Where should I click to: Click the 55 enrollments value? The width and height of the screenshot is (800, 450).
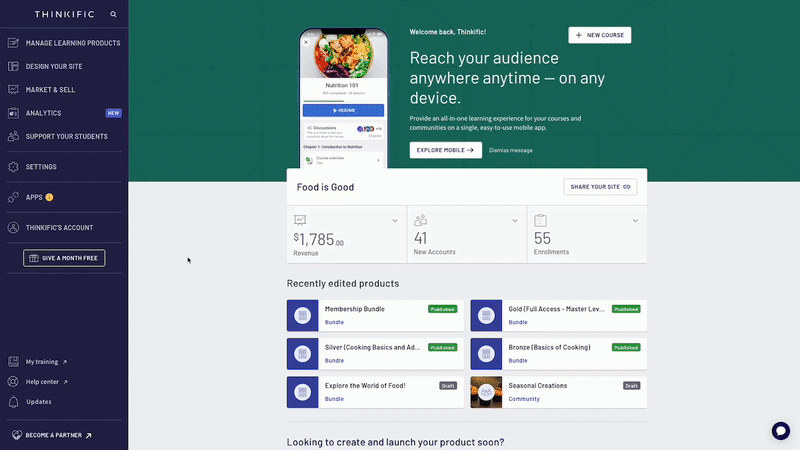pos(542,238)
